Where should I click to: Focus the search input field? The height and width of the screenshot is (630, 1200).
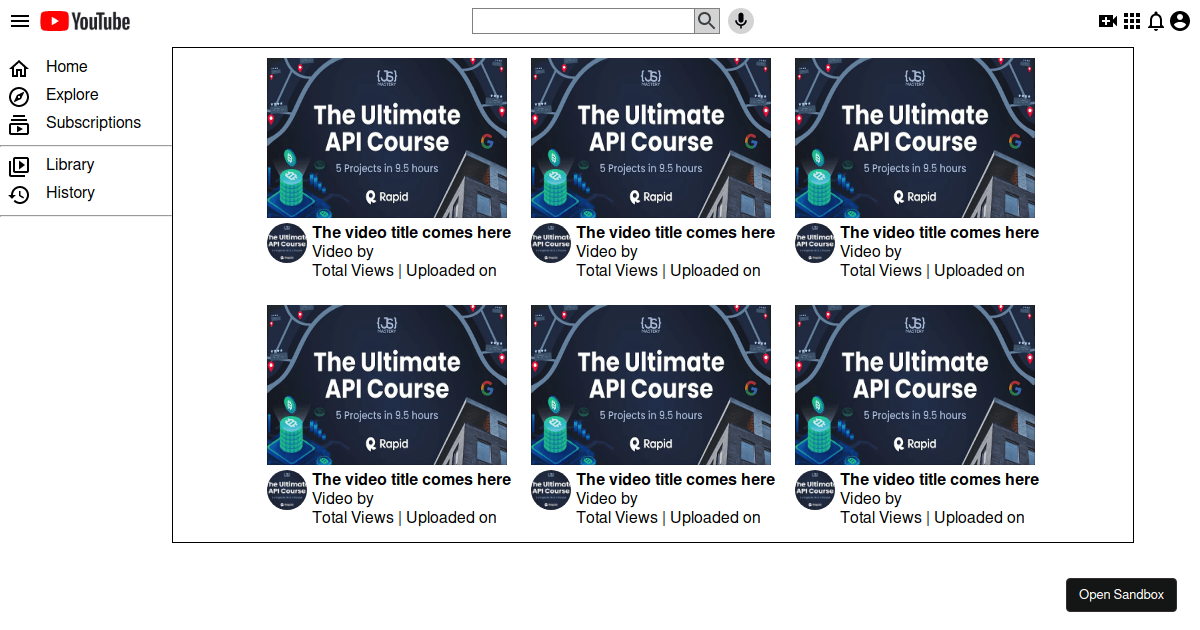point(583,21)
